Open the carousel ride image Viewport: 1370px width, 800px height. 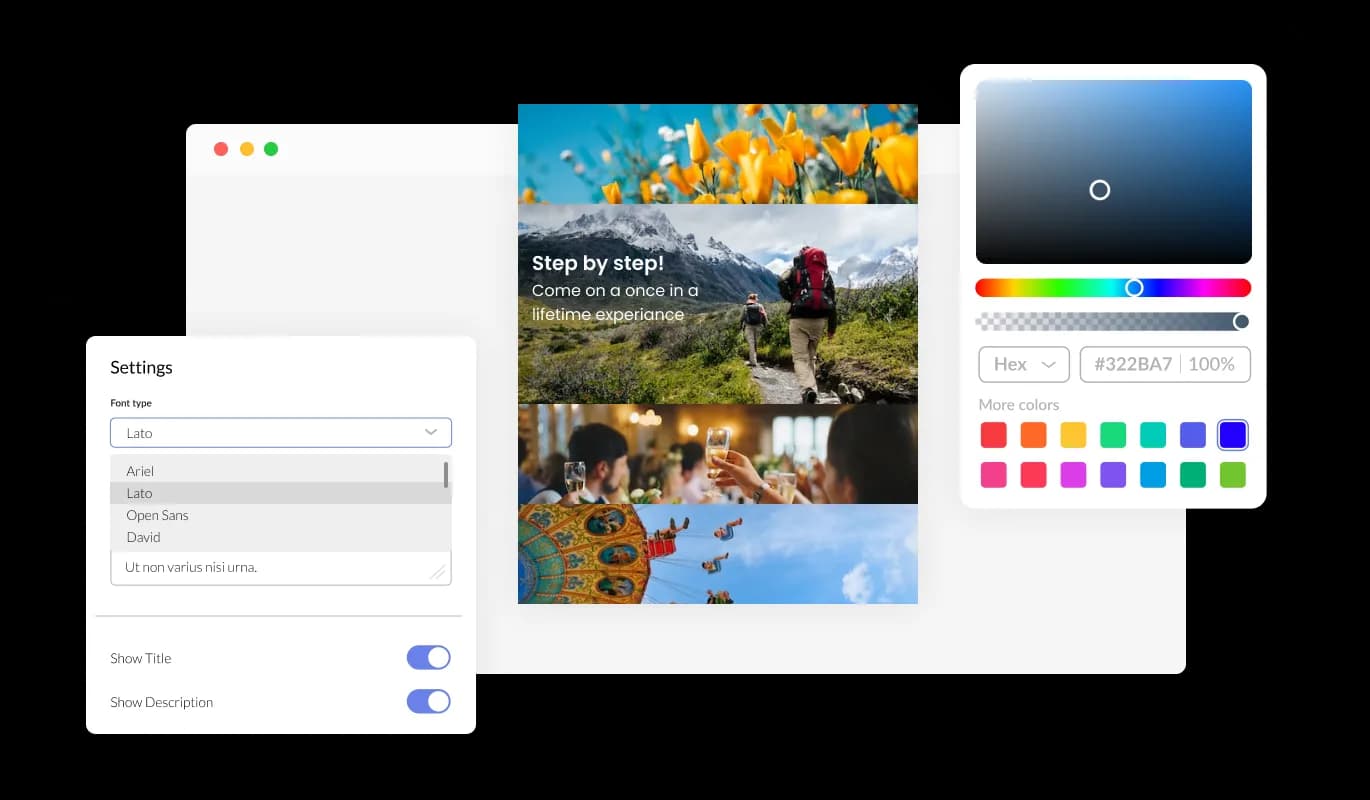[x=717, y=554]
